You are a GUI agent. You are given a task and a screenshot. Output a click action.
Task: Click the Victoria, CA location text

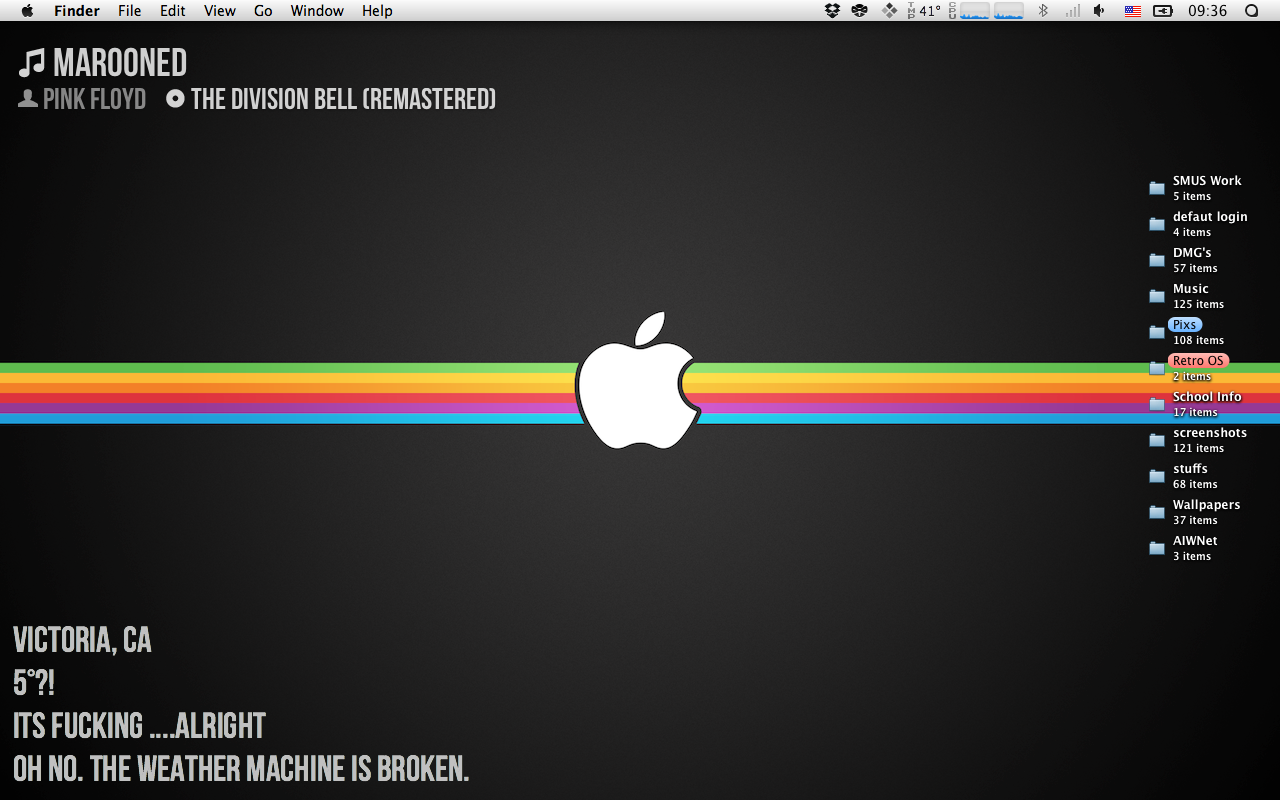82,640
